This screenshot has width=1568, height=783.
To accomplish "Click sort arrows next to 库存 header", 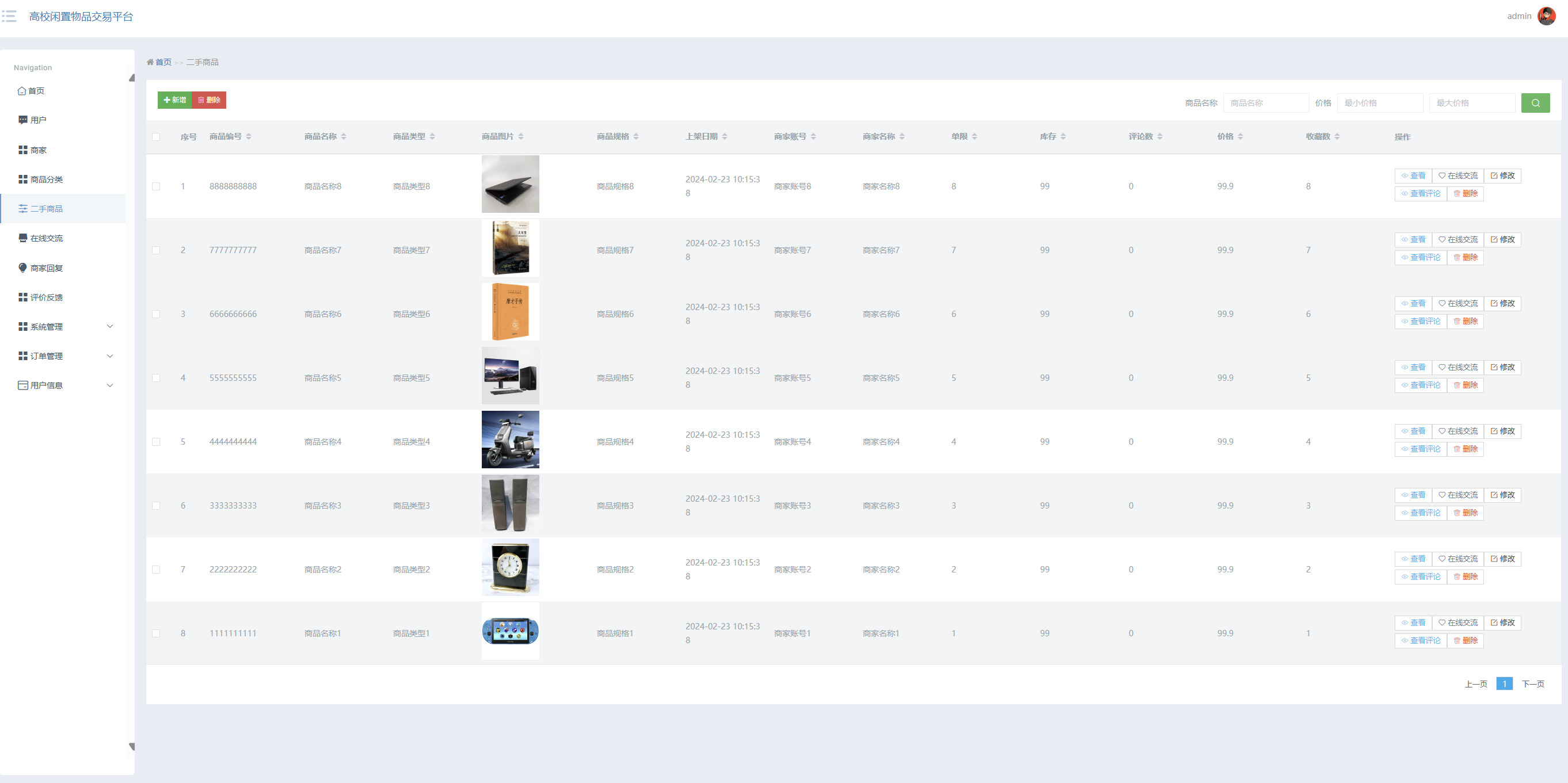I will coord(1063,136).
